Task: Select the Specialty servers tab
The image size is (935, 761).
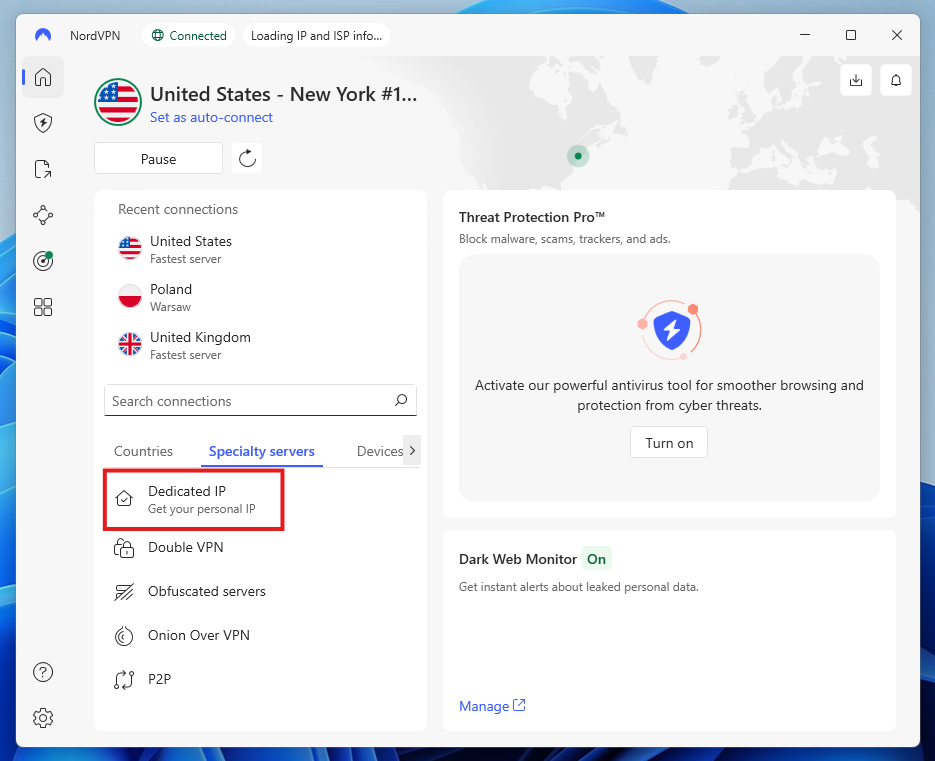Action: click(262, 451)
